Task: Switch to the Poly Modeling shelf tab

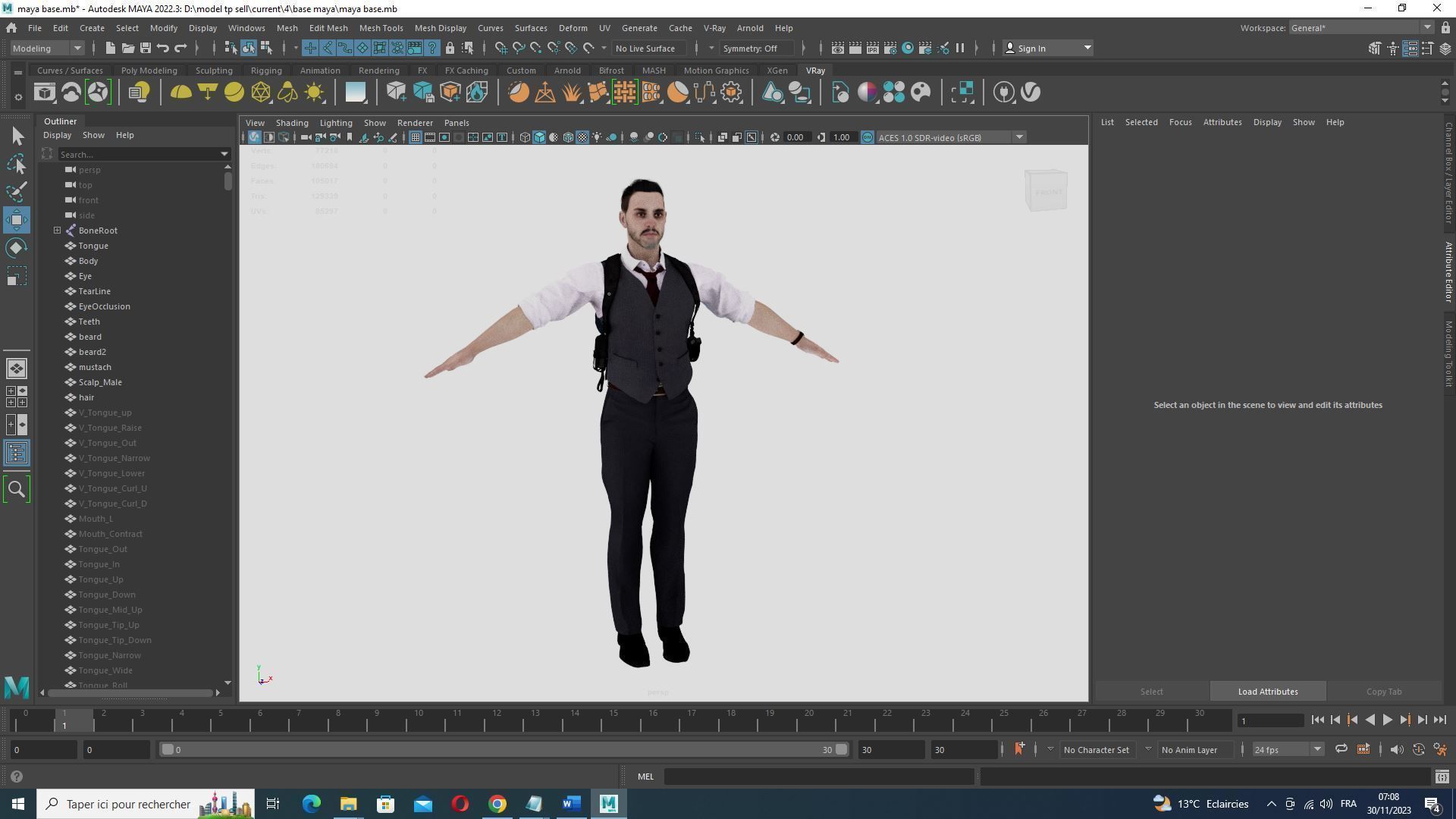Action: [x=149, y=71]
